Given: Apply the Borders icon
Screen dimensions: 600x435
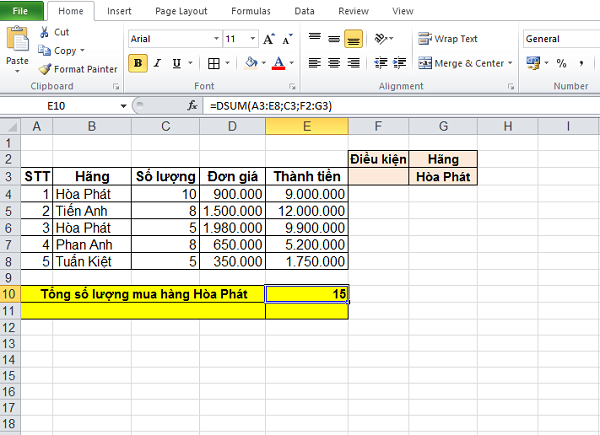Looking at the screenshot, I should coord(214,63).
